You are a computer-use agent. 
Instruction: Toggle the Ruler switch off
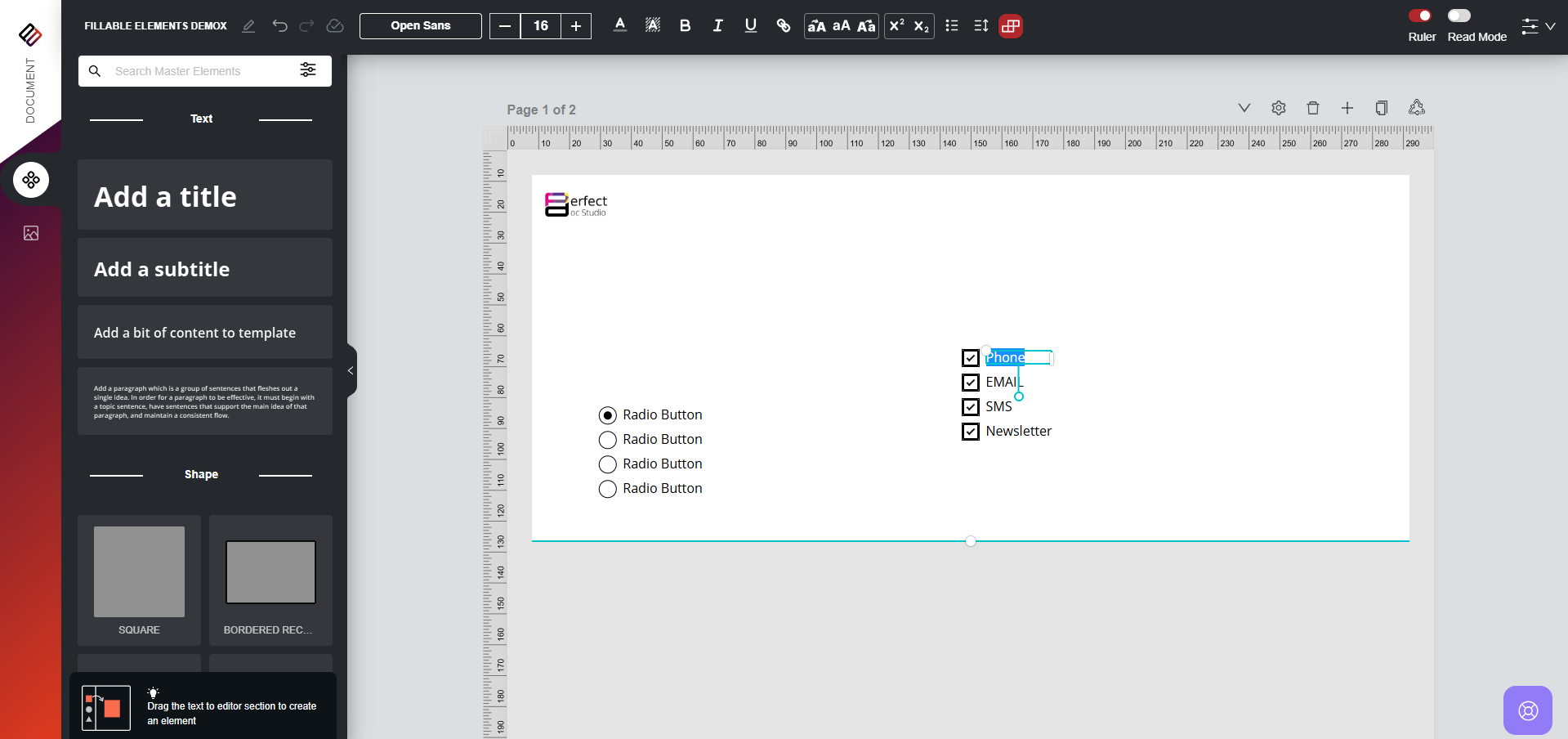pos(1420,16)
